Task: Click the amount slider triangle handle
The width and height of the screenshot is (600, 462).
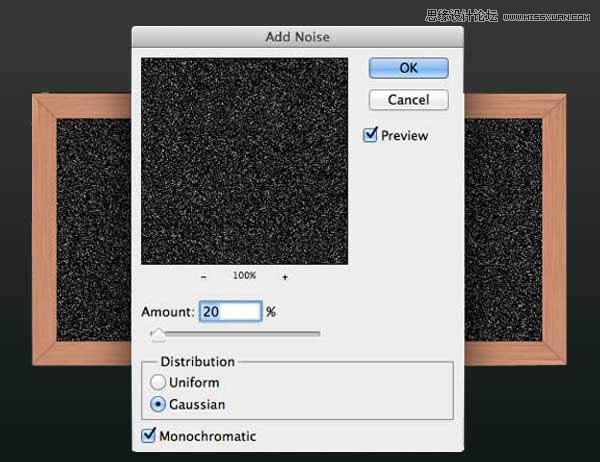Action: coord(157,334)
